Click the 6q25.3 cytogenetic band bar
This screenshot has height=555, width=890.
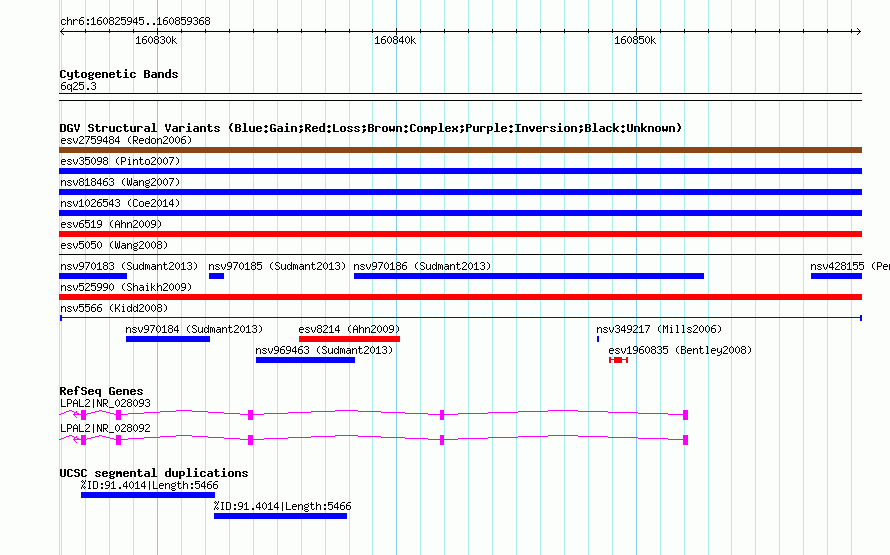(x=460, y=97)
